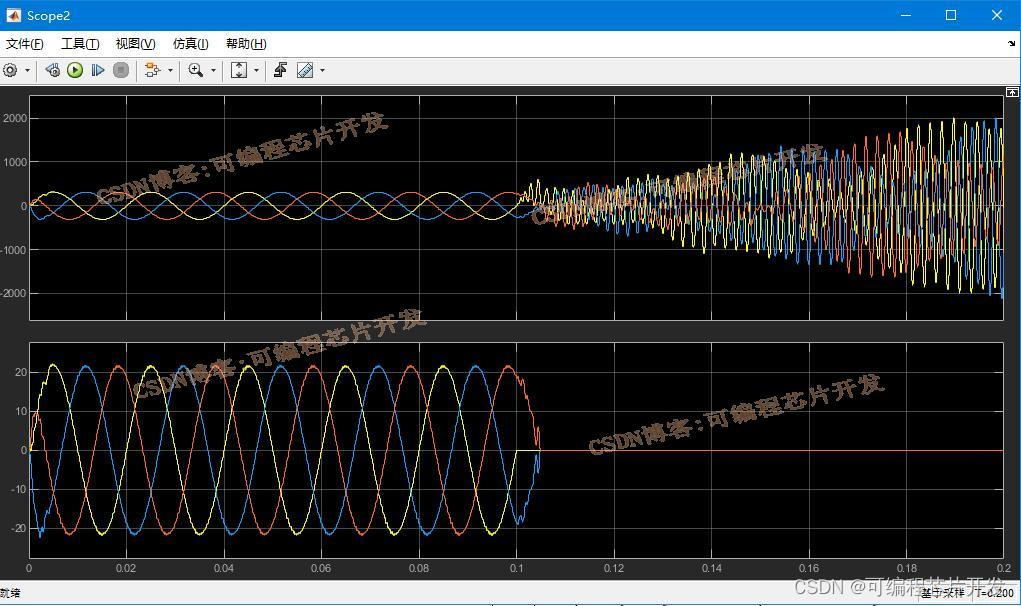Click the T=0.200 status bar text
The height and width of the screenshot is (606, 1021).
995,592
